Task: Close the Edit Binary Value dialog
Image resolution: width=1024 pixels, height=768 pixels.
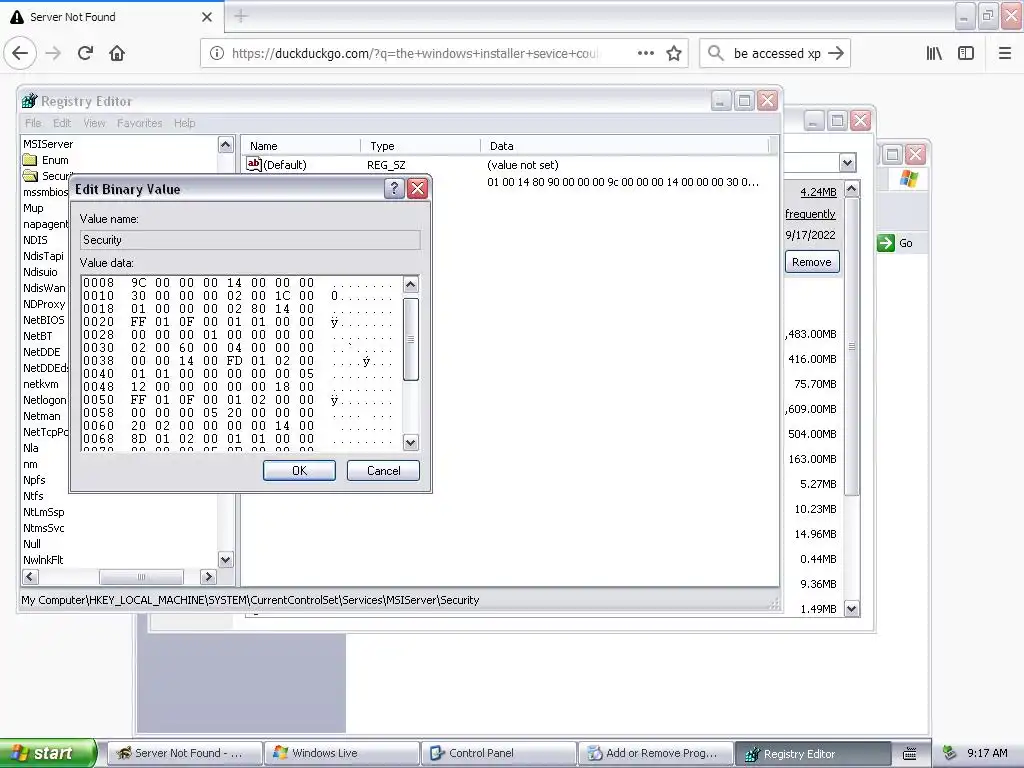Action: point(417,189)
